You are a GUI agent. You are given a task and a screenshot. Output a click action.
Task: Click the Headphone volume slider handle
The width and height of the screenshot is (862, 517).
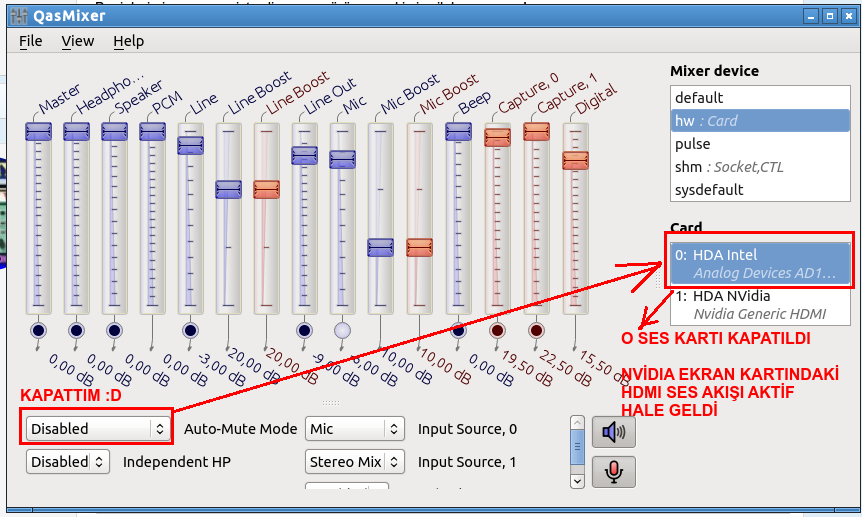[76, 131]
